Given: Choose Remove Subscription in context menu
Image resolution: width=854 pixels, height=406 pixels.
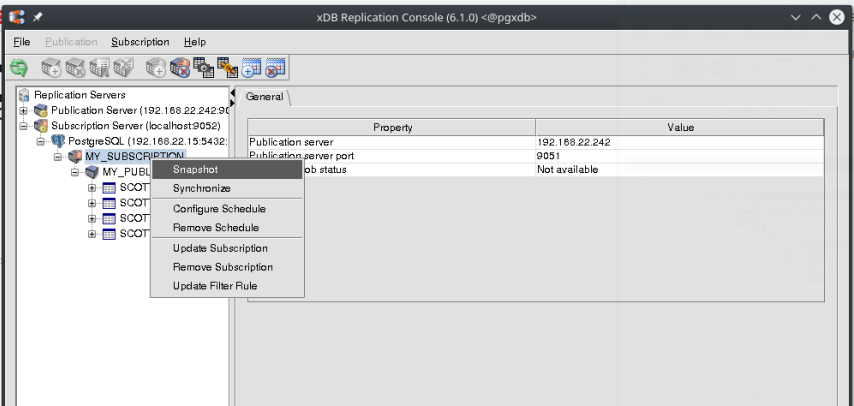Looking at the screenshot, I should tap(227, 267).
